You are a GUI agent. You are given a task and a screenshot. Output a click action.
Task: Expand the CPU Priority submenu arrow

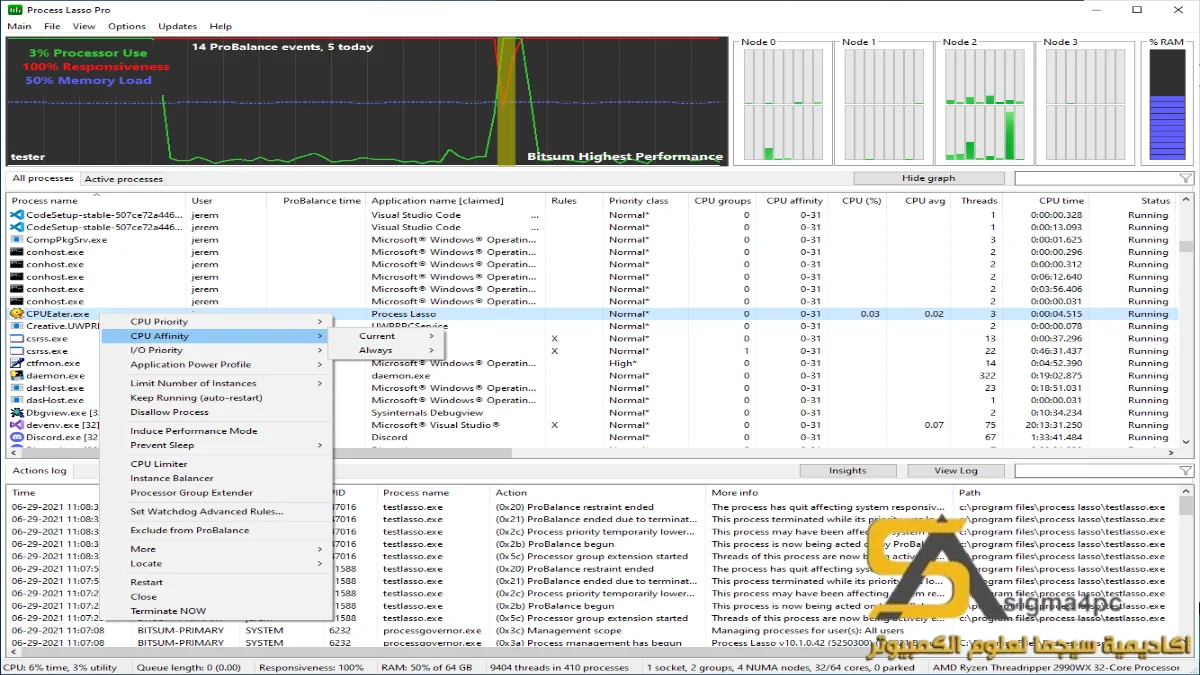pyautogui.click(x=320, y=322)
